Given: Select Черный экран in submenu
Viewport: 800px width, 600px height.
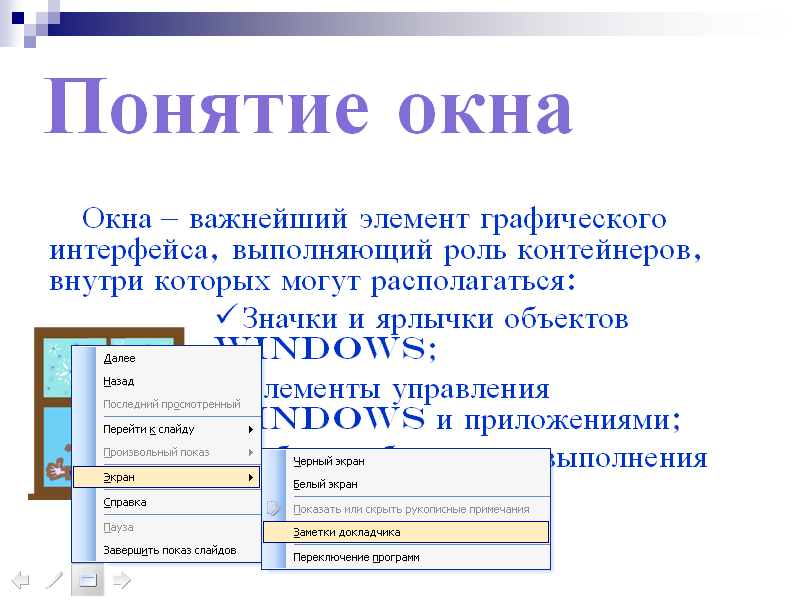Looking at the screenshot, I should [x=406, y=461].
